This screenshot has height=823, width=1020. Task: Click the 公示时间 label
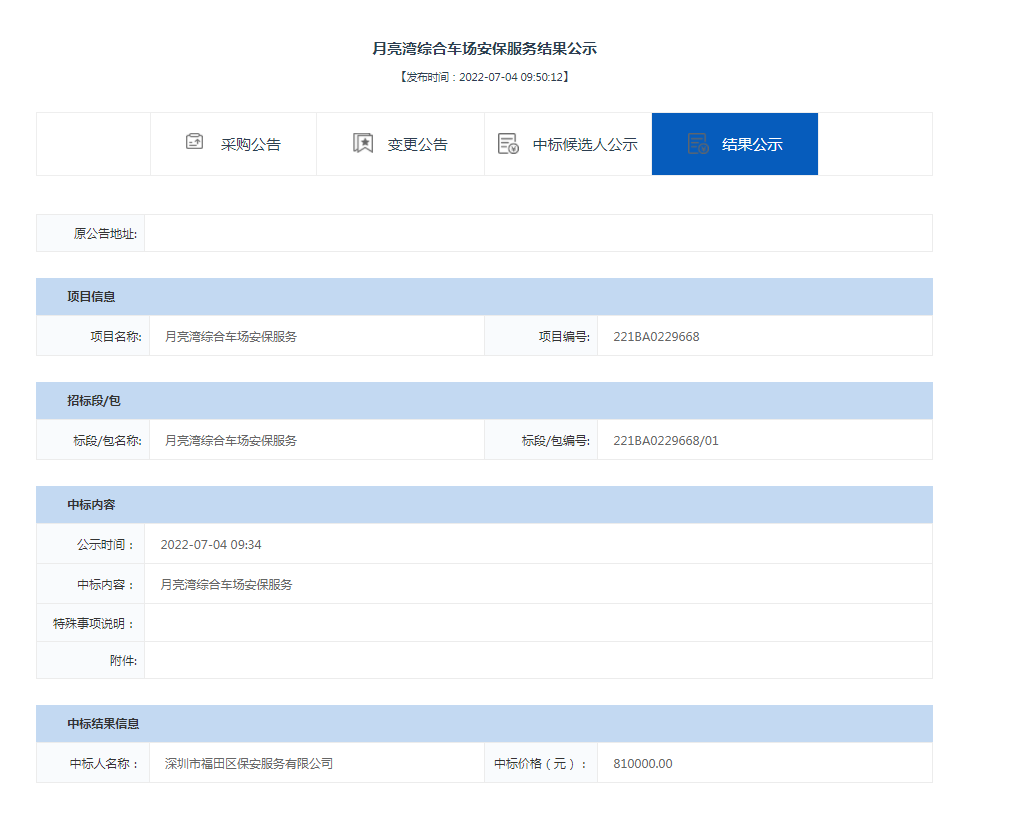[105, 545]
